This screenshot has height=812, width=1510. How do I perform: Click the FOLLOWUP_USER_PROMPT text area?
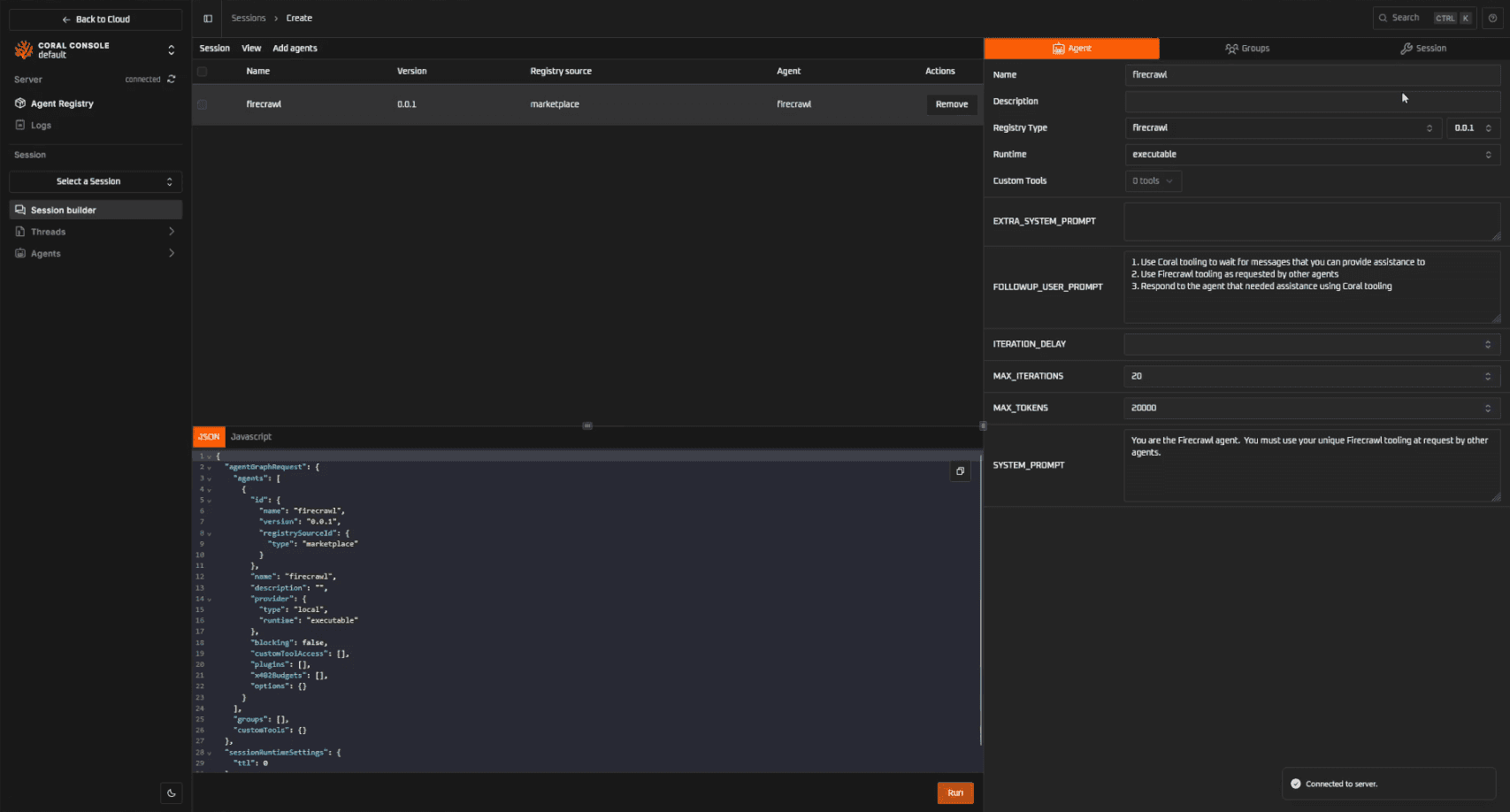pyautogui.click(x=1313, y=287)
